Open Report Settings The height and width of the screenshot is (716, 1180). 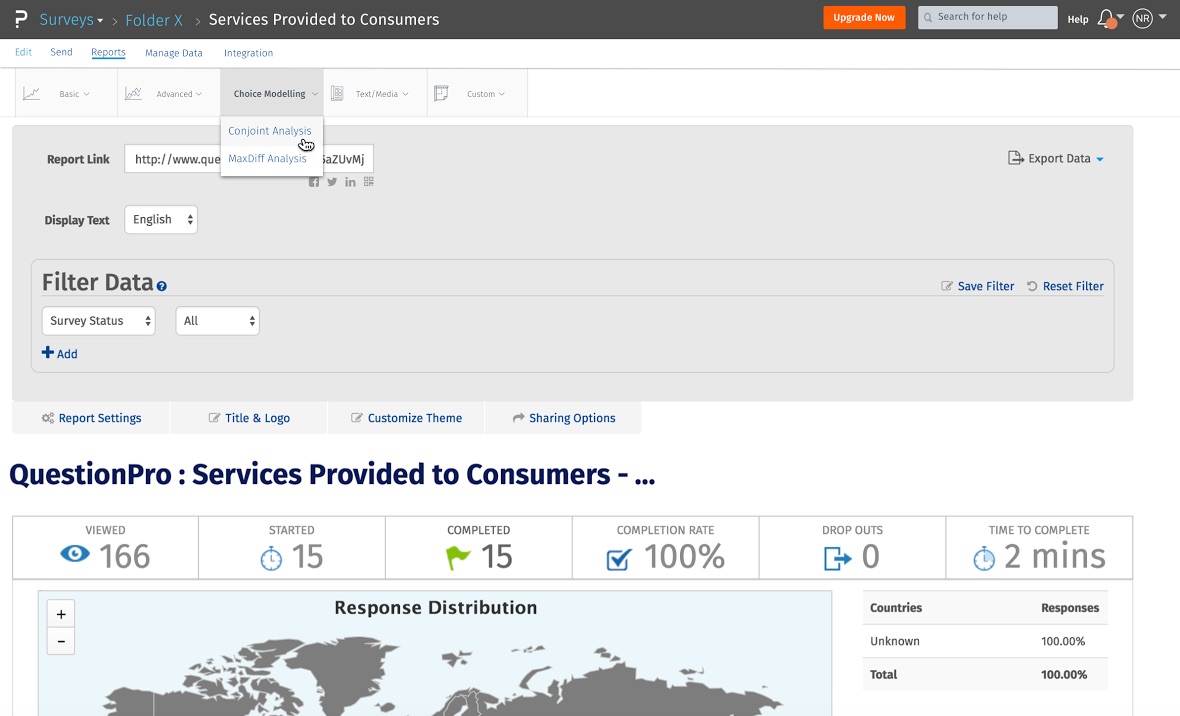[91, 418]
